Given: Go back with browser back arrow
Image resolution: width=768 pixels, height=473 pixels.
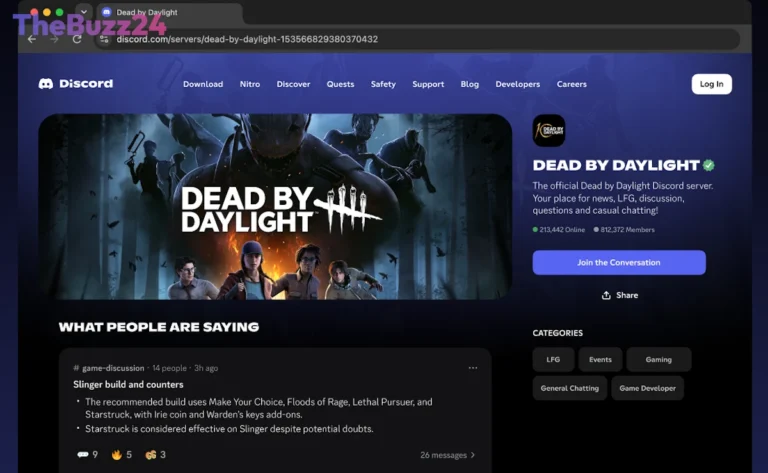Looking at the screenshot, I should coord(32,39).
